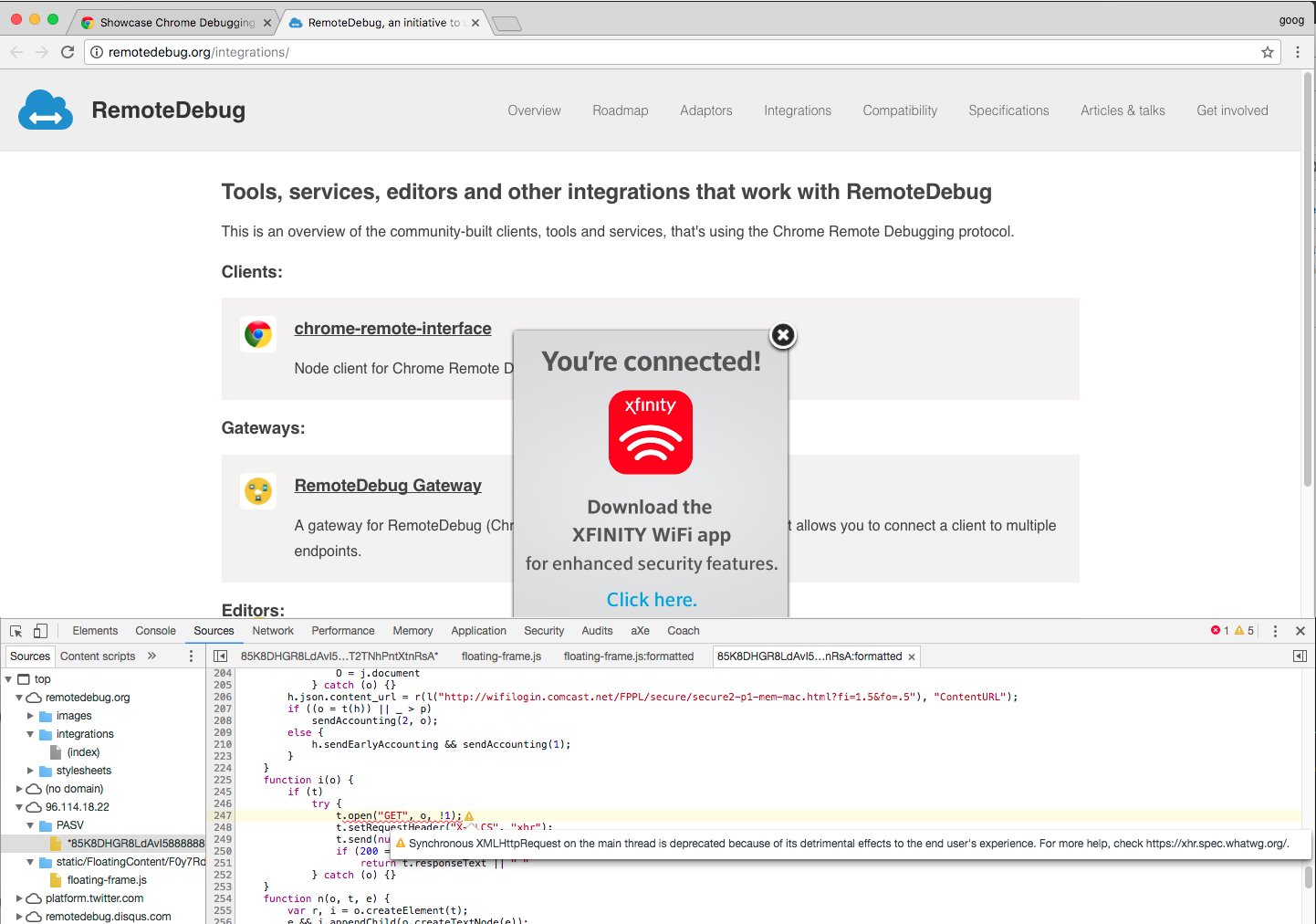Viewport: 1316px width, 924px height.
Task: Open the Security tab in DevTools
Action: (x=544, y=631)
